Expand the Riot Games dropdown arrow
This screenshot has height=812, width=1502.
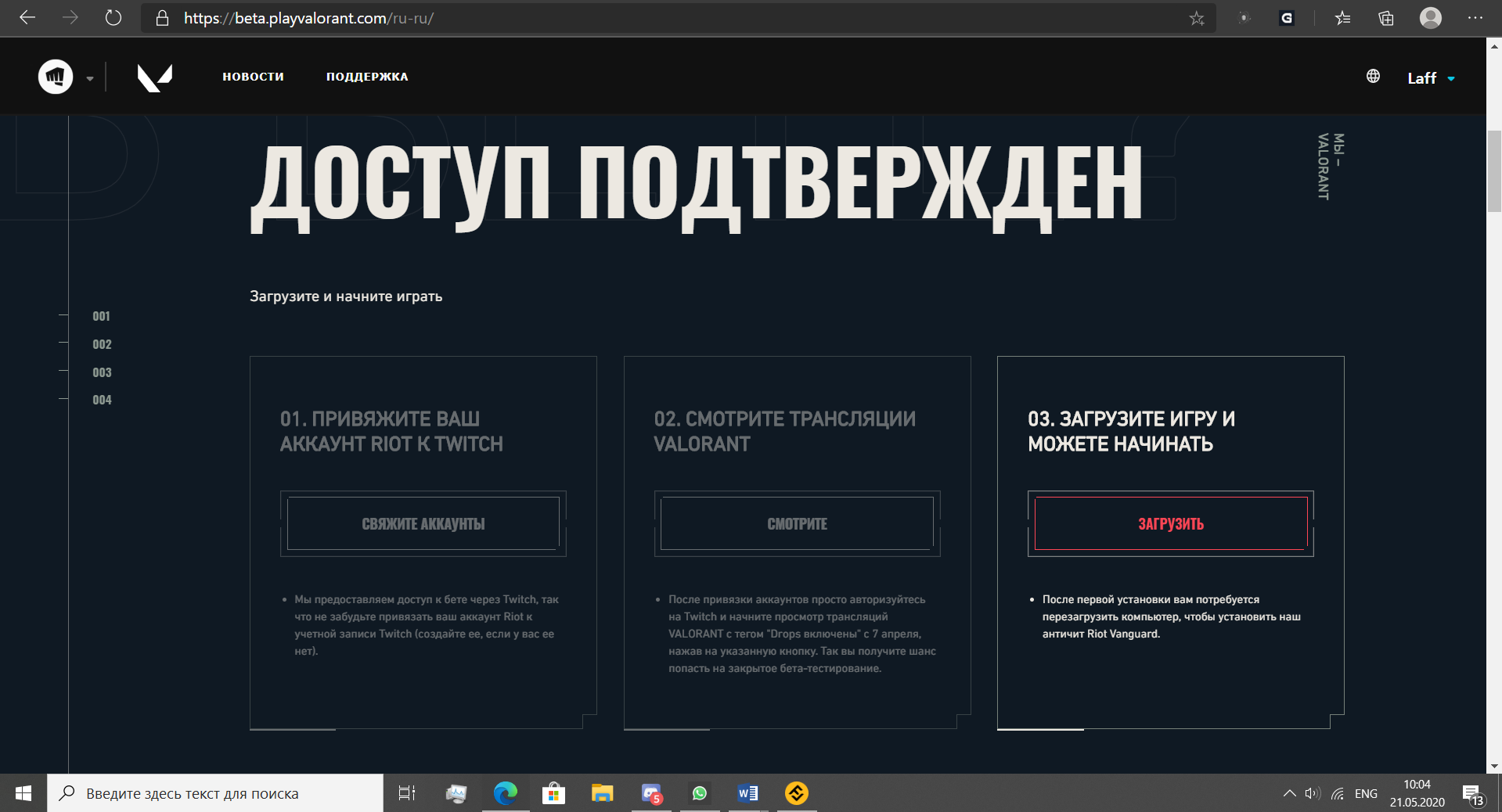[x=90, y=78]
